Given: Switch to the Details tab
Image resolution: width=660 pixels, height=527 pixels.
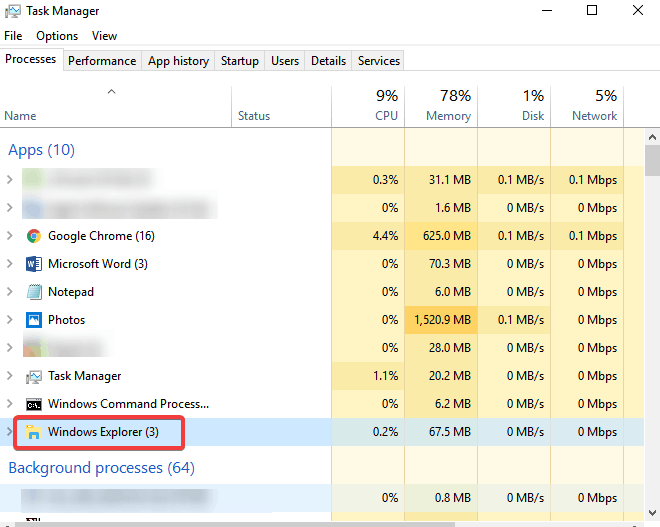Looking at the screenshot, I should click(328, 61).
